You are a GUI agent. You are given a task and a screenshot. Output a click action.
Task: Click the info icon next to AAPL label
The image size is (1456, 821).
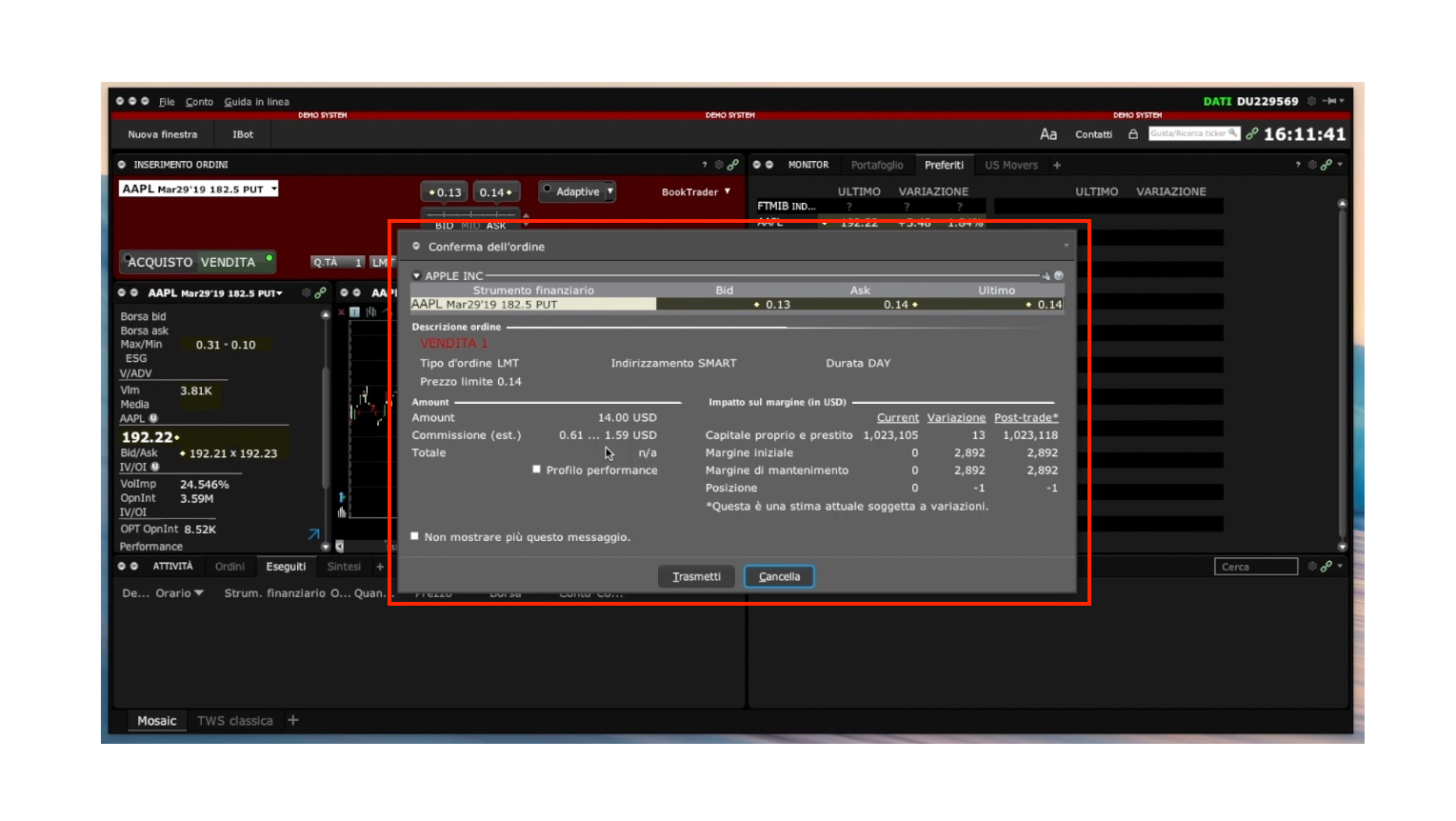pos(153,418)
